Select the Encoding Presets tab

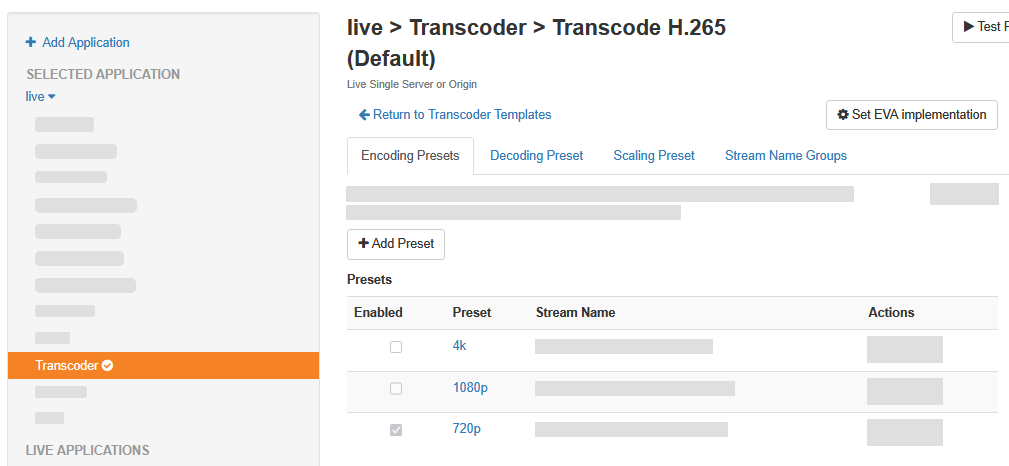coord(410,156)
